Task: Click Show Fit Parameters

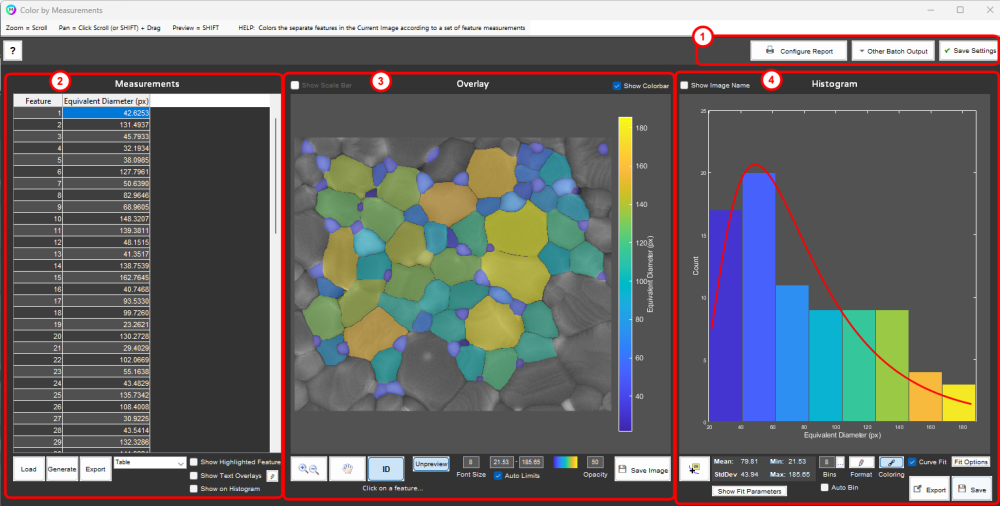Action: coord(749,491)
